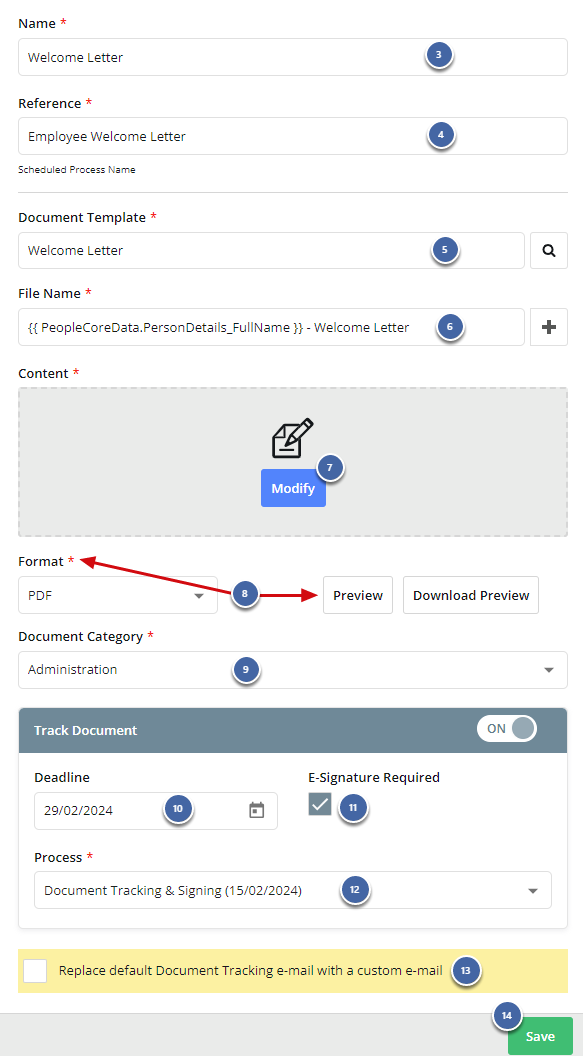583x1056 pixels.
Task: Click the Download Preview button
Action: tap(471, 595)
